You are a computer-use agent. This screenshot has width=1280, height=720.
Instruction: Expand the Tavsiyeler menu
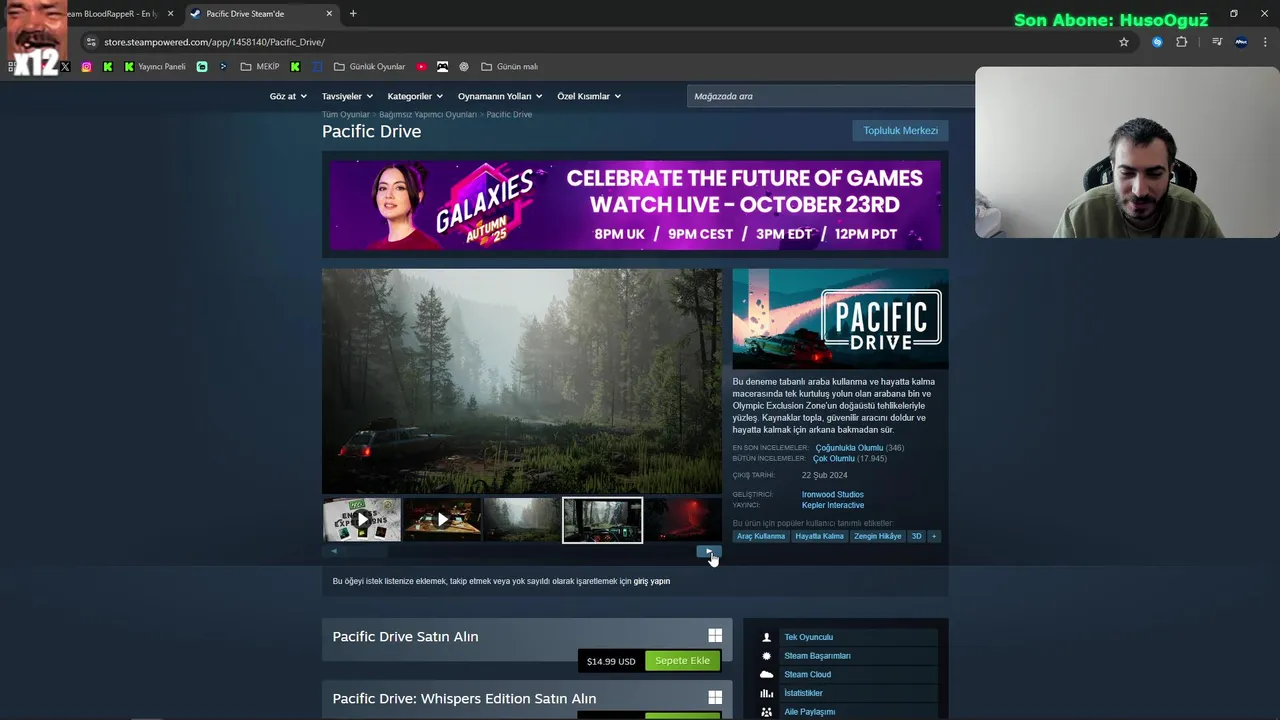click(347, 96)
